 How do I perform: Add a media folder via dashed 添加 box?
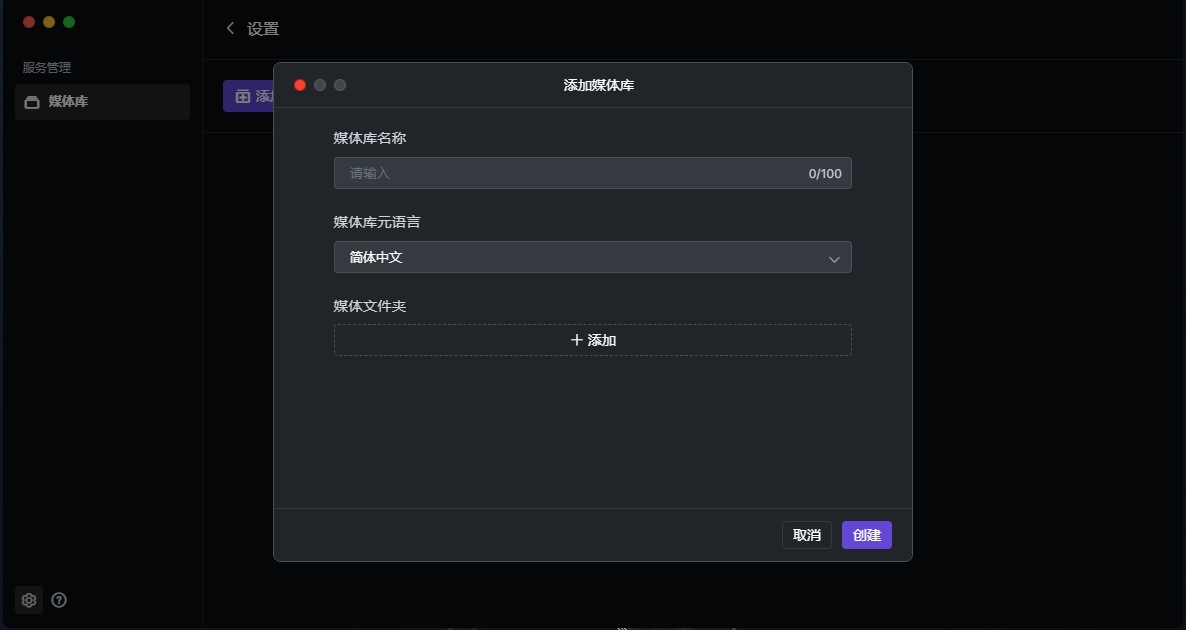(592, 340)
